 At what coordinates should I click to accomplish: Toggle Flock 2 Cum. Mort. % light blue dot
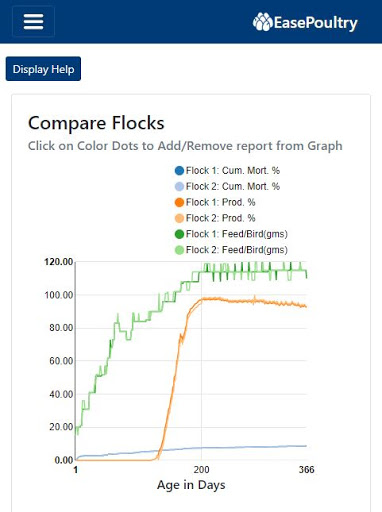(179, 187)
